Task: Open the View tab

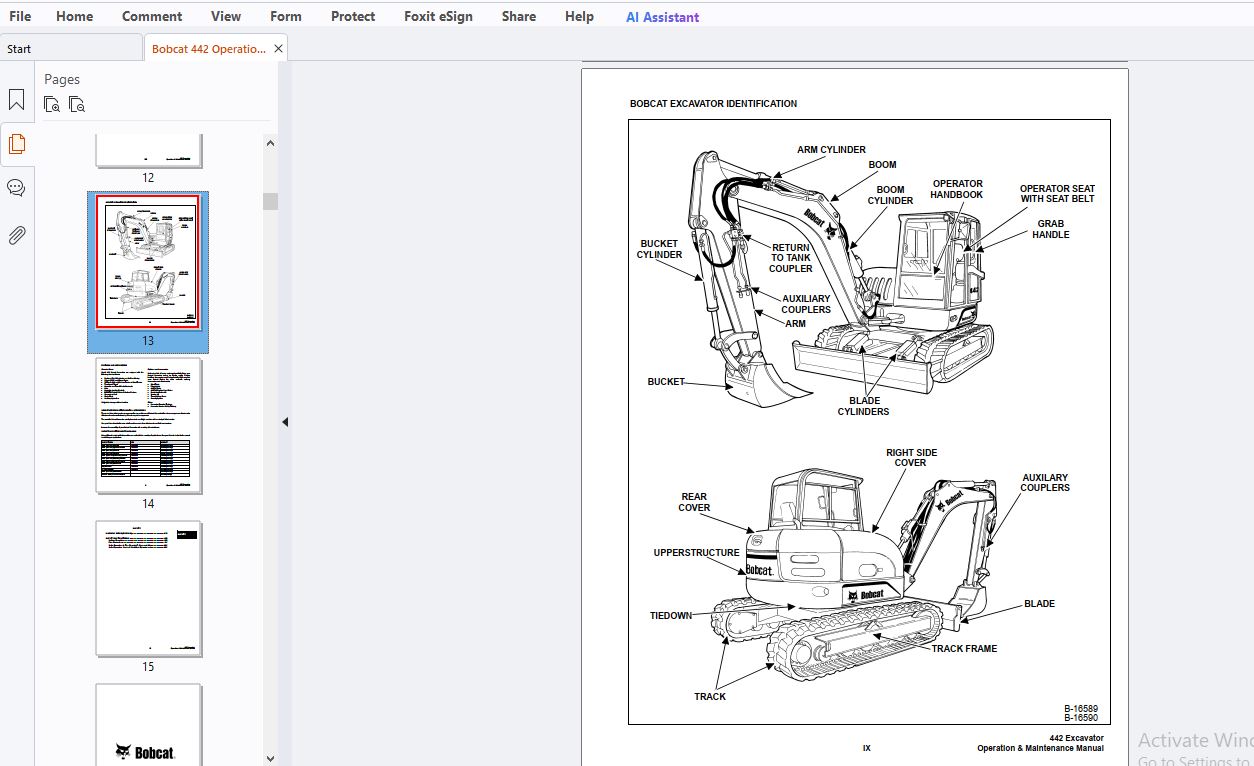Action: click(226, 16)
